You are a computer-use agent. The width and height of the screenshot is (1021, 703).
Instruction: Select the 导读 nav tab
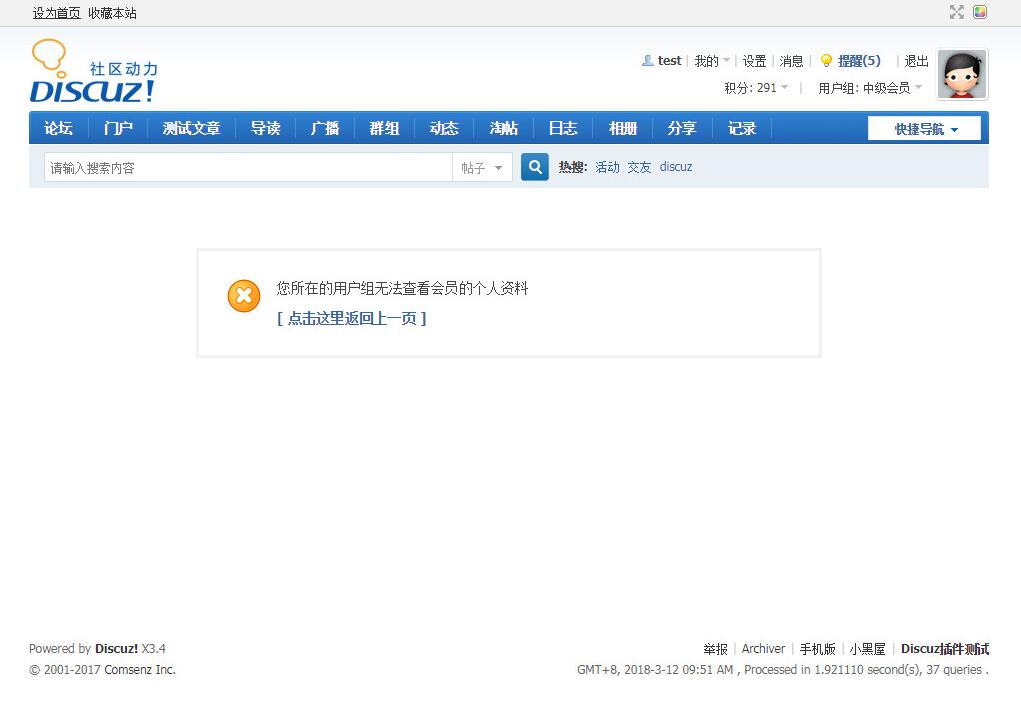pyautogui.click(x=266, y=128)
